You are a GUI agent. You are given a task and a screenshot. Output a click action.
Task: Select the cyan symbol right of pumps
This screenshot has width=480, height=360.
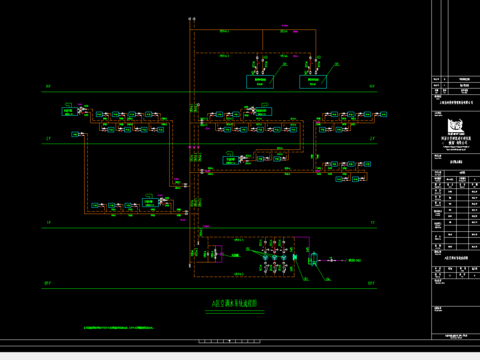coord(295,257)
